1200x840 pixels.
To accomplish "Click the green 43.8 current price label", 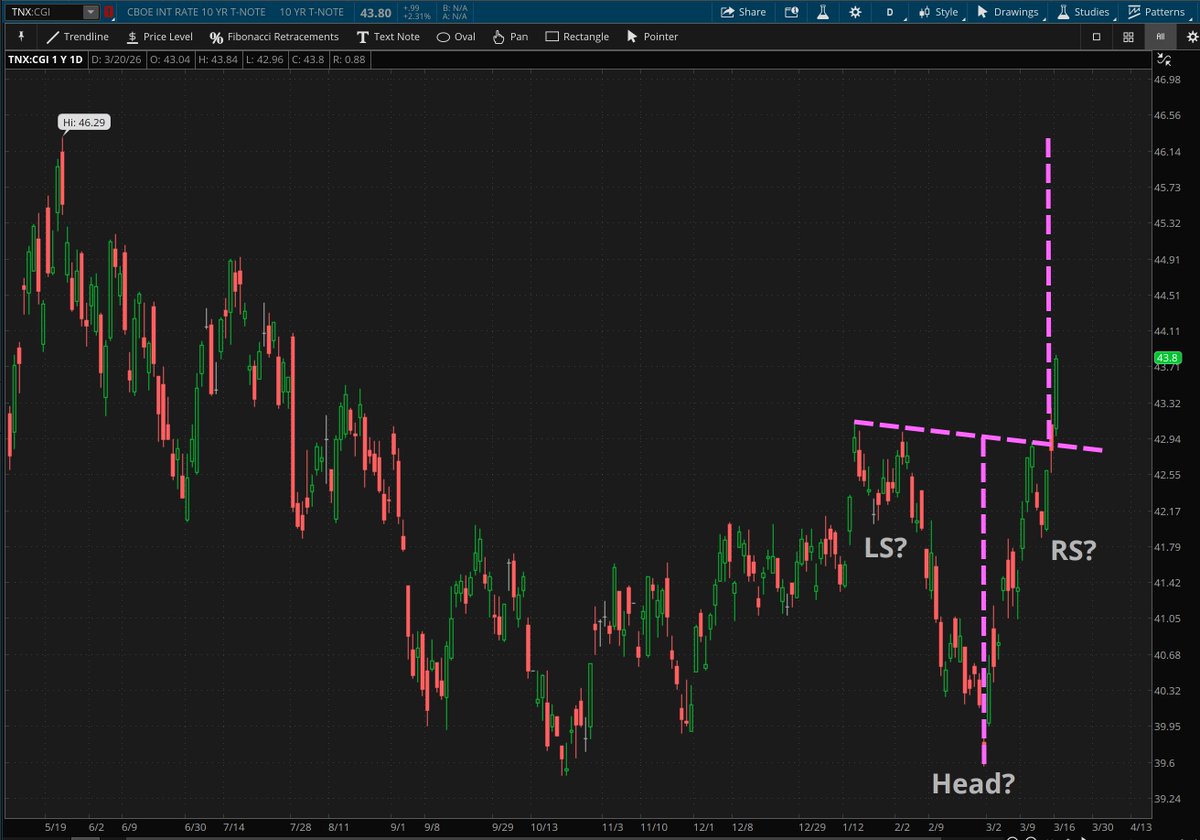I will [1167, 358].
